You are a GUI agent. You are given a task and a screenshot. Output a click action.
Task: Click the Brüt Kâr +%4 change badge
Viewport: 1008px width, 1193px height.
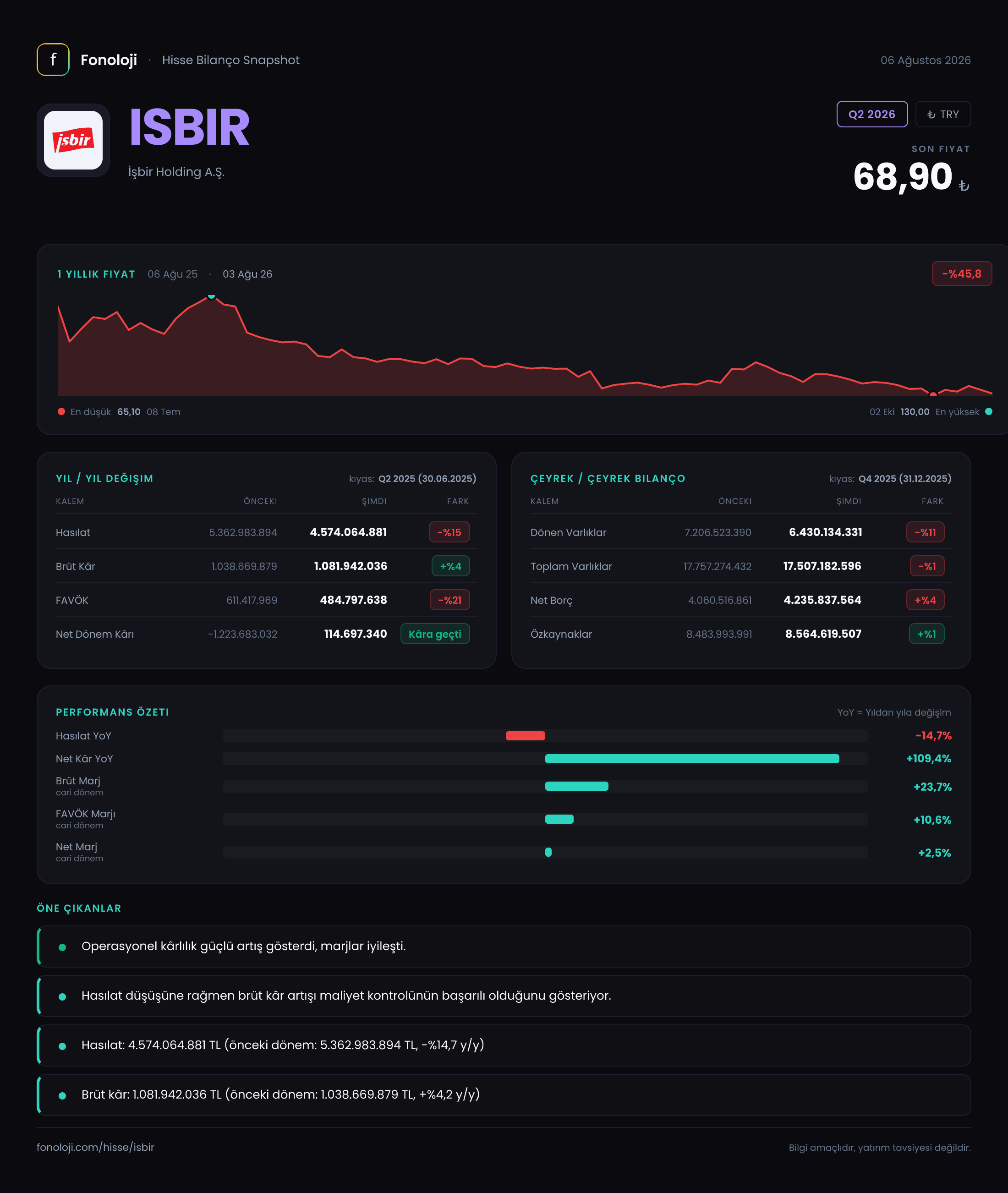point(450,566)
